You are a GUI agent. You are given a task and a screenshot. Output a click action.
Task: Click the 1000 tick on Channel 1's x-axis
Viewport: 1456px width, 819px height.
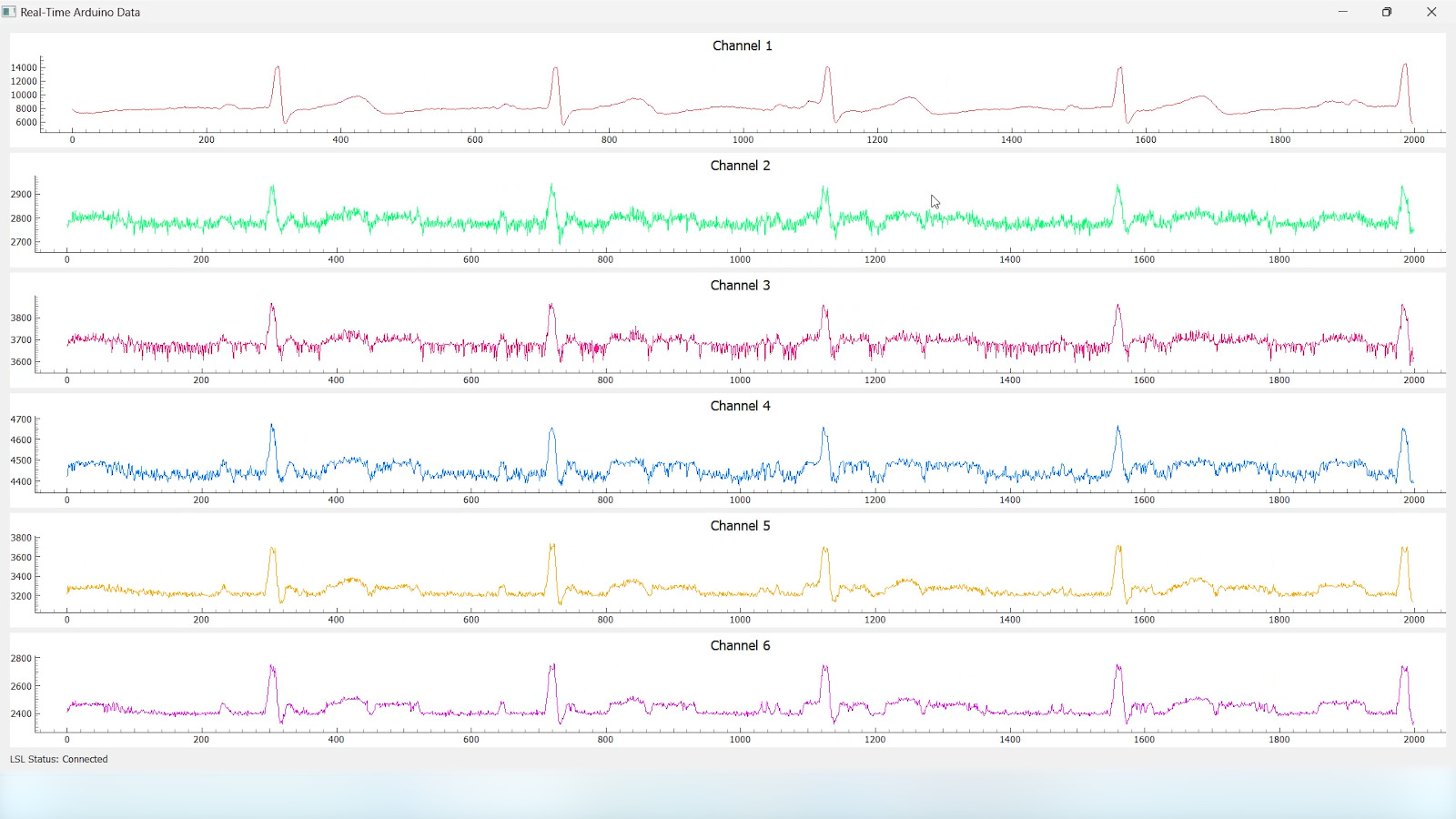tap(743, 140)
